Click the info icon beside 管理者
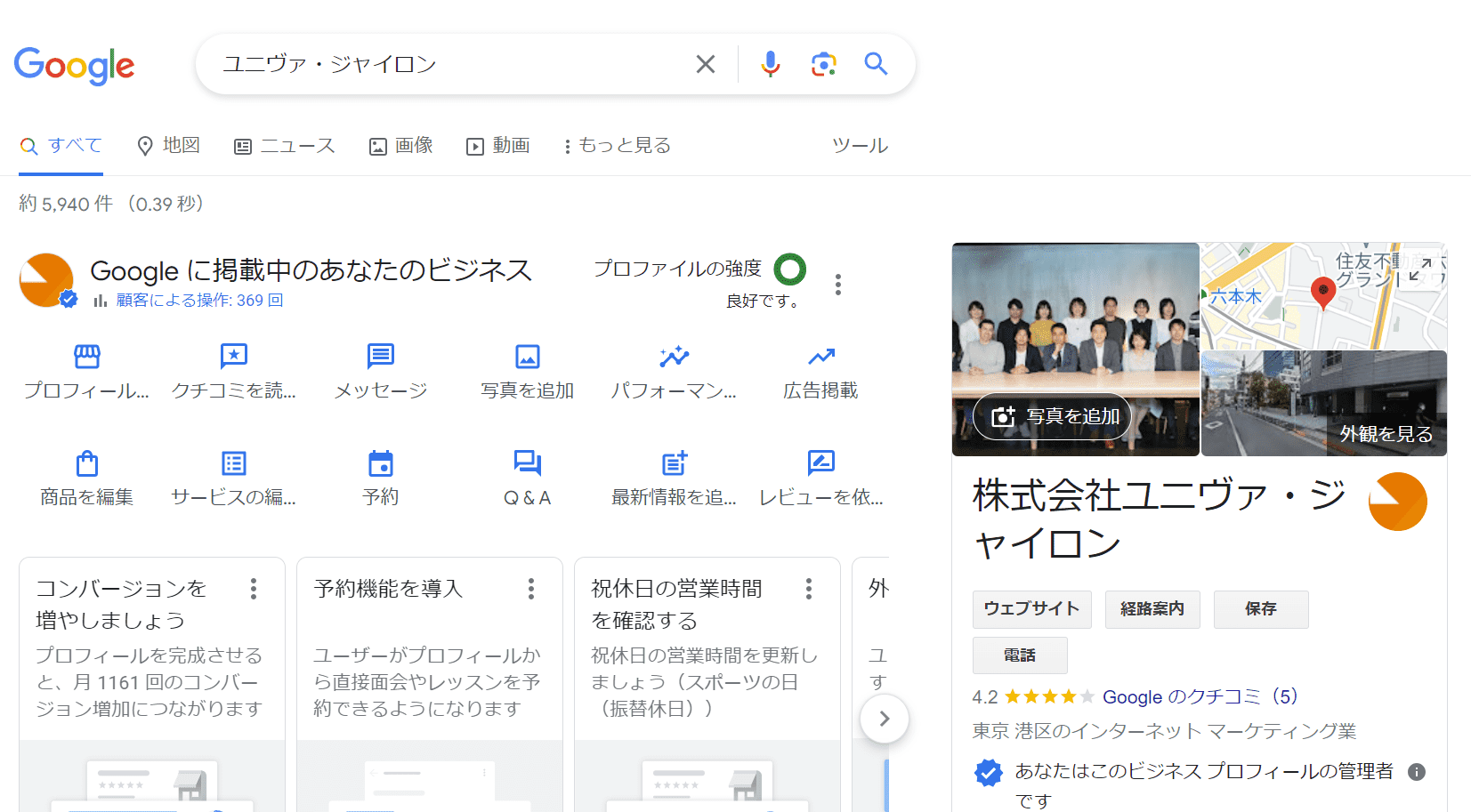Image resolution: width=1471 pixels, height=812 pixels. tap(1417, 772)
